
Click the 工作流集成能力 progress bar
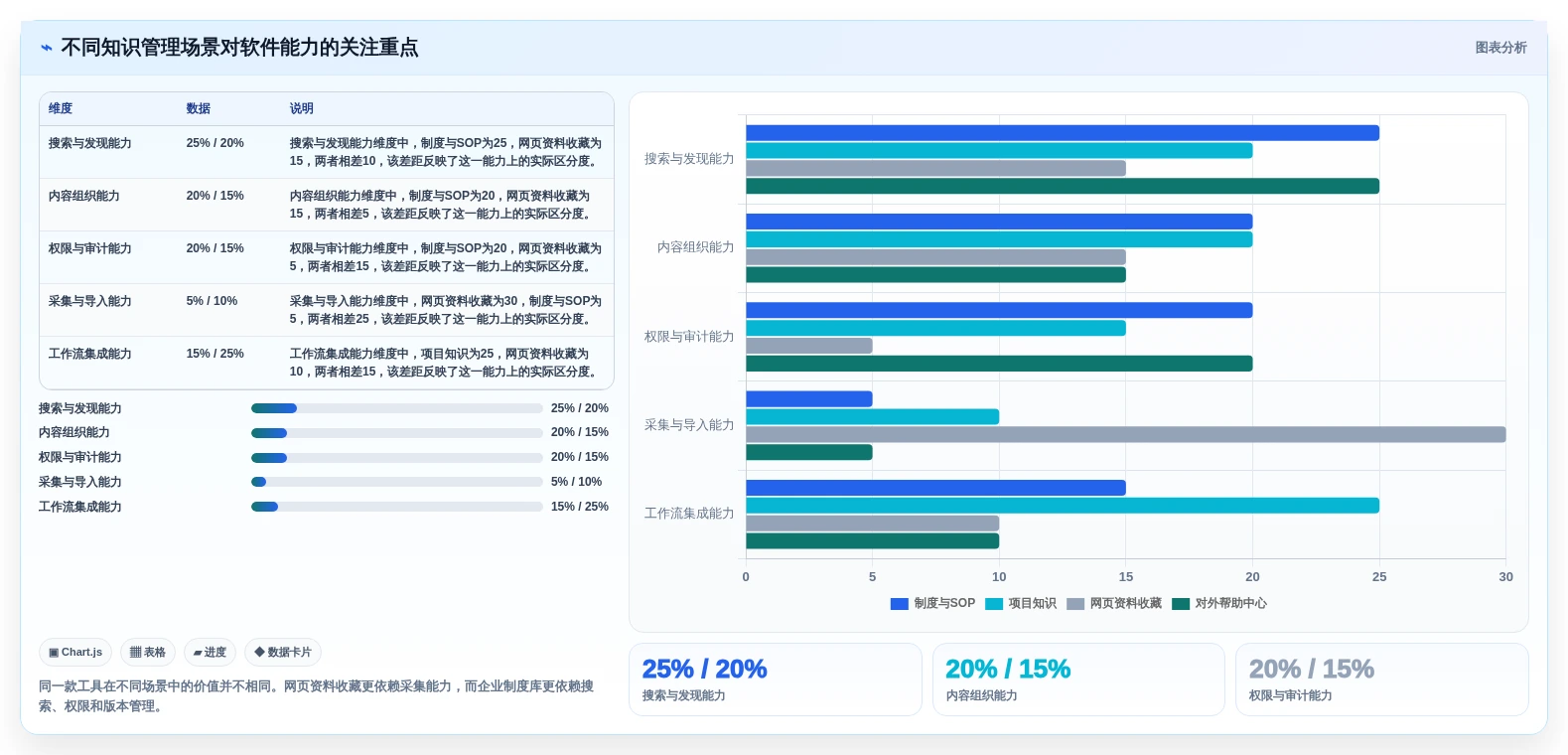pyautogui.click(x=397, y=507)
